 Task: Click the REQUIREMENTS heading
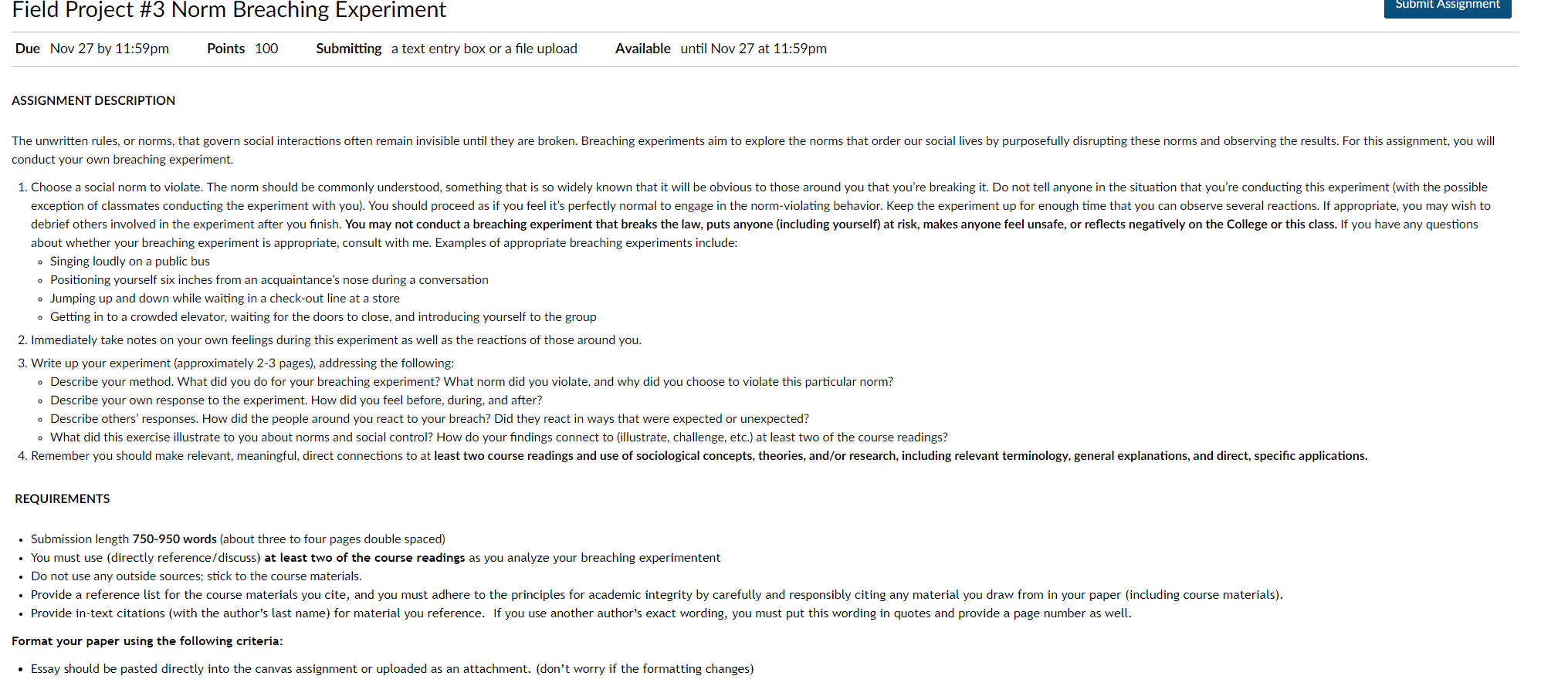tap(63, 498)
